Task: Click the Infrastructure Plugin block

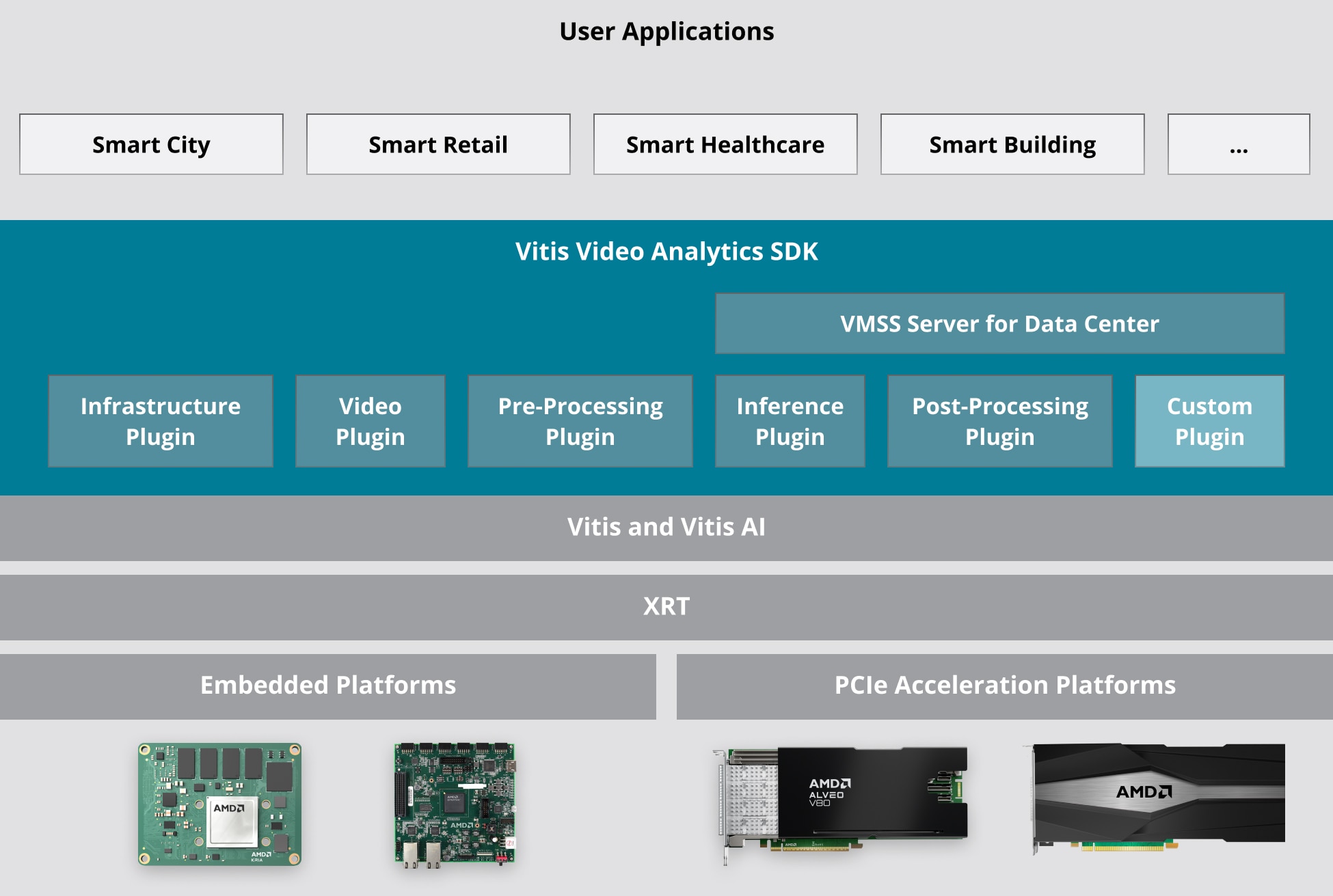Action: tap(161, 421)
